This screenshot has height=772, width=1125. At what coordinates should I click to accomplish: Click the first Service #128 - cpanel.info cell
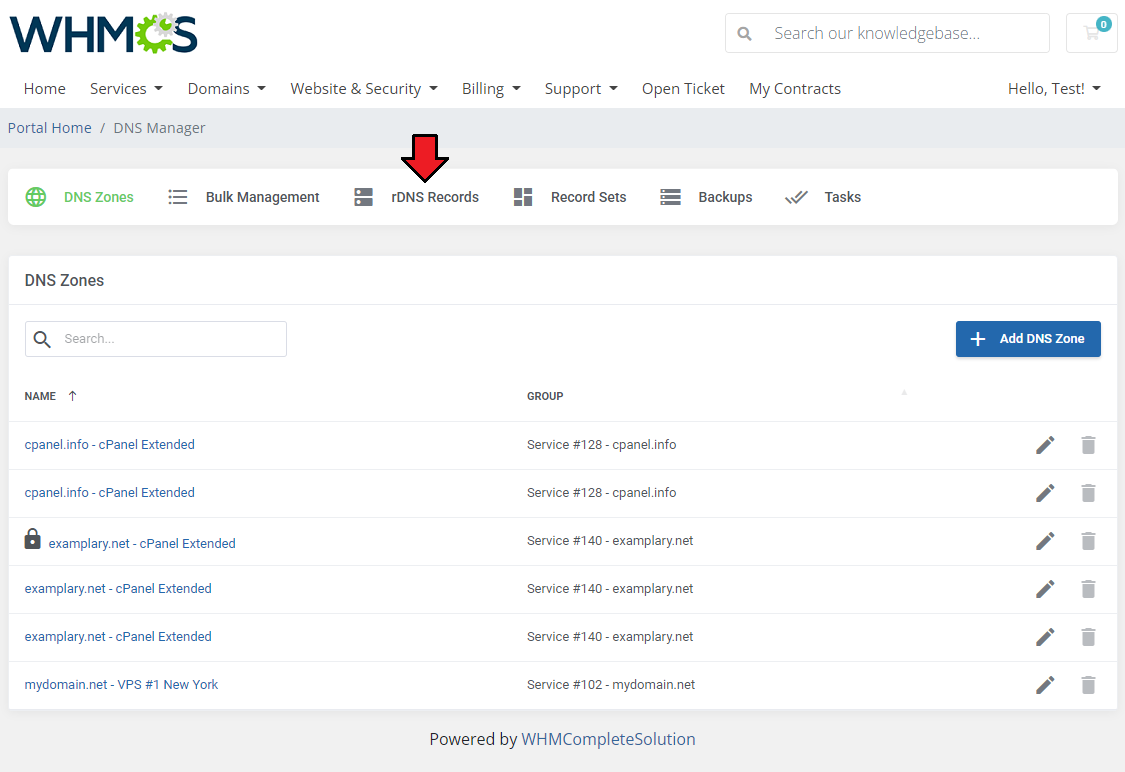tap(601, 445)
